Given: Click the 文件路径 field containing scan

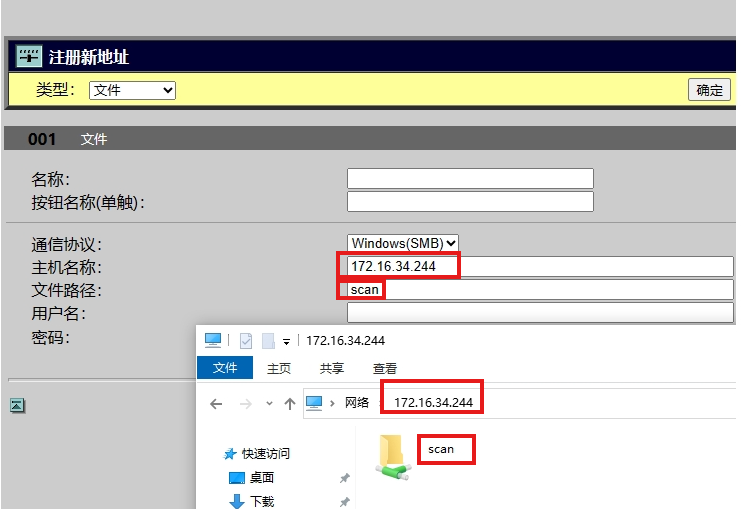Looking at the screenshot, I should pyautogui.click(x=540, y=290).
